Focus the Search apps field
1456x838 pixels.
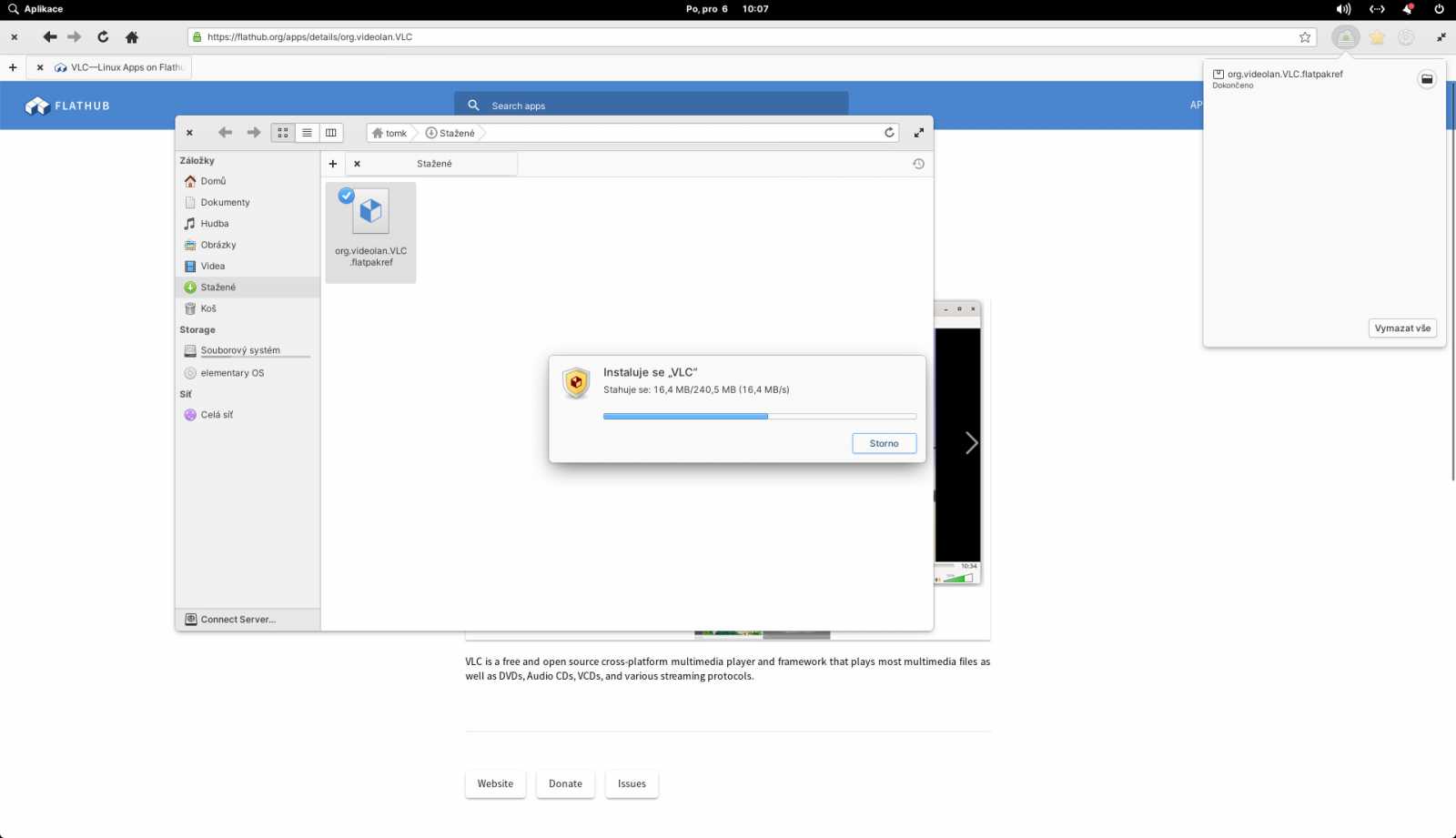(652, 106)
